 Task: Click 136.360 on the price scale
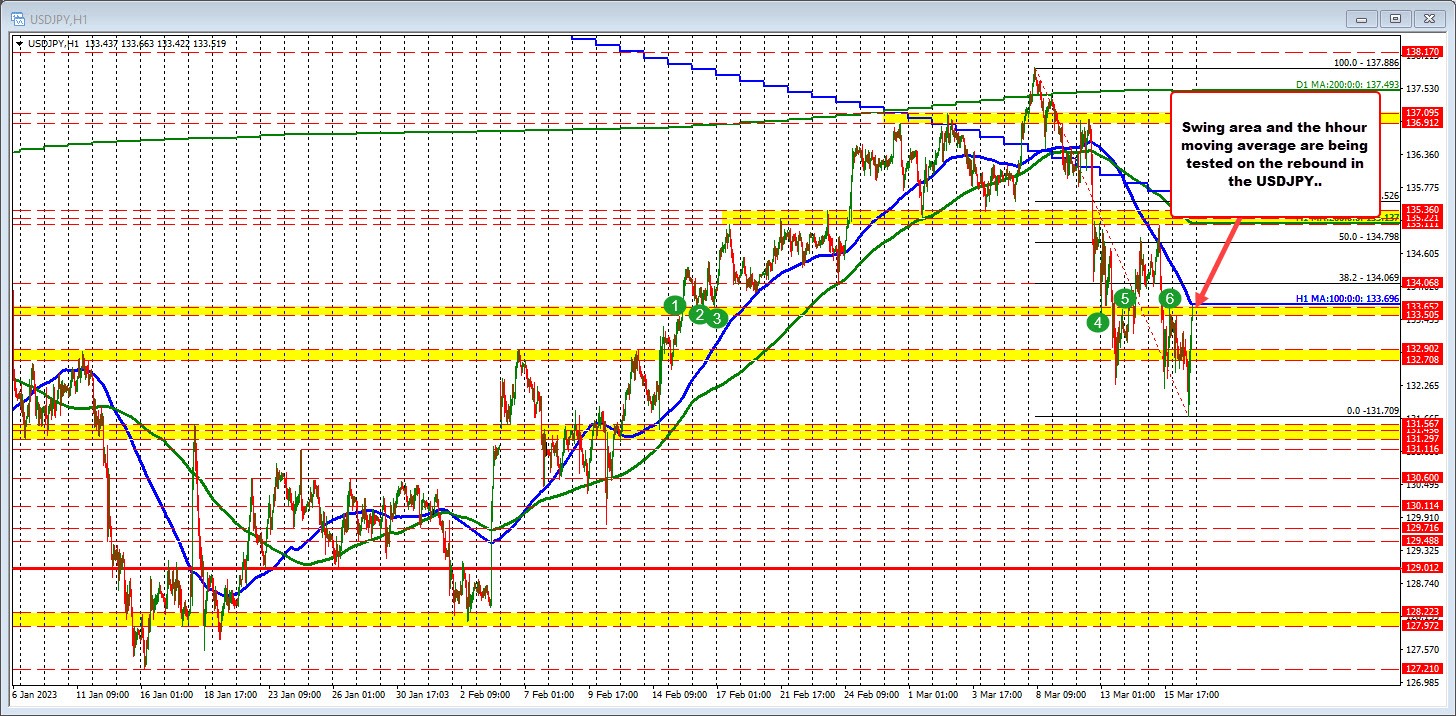[1422, 154]
